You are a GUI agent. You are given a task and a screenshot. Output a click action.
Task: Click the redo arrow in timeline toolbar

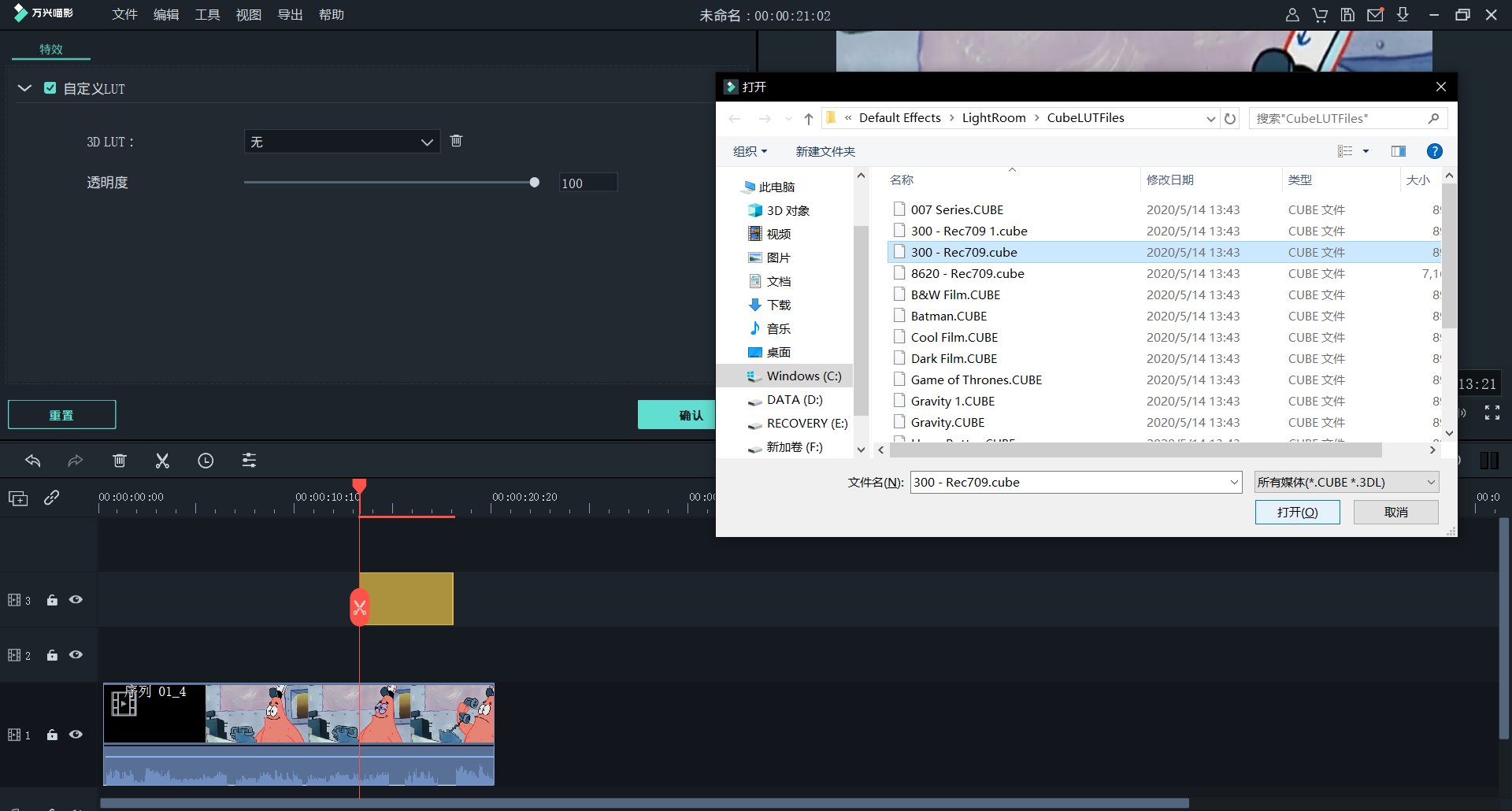(76, 461)
